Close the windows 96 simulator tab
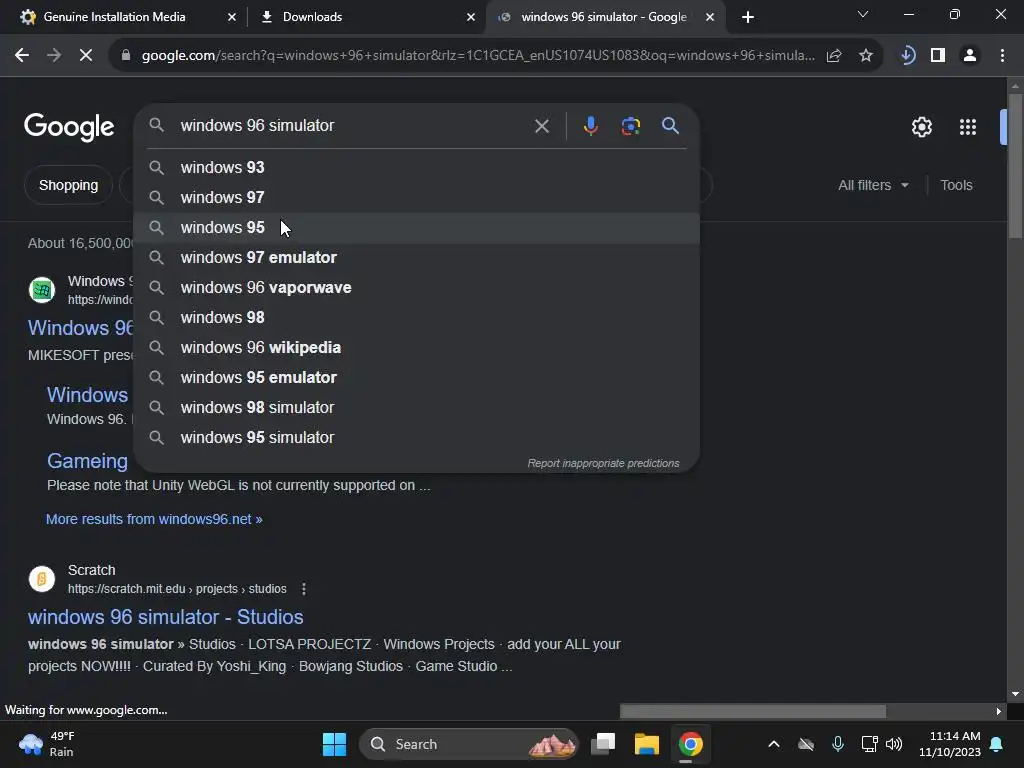This screenshot has height=768, width=1024. (710, 18)
